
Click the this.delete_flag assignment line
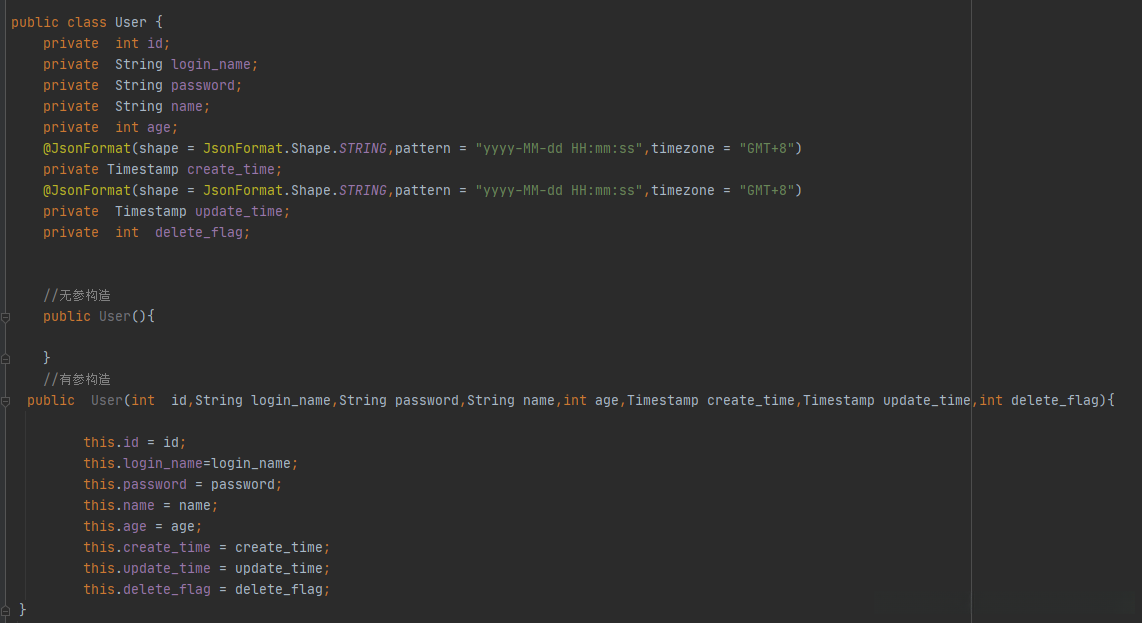click(x=206, y=589)
